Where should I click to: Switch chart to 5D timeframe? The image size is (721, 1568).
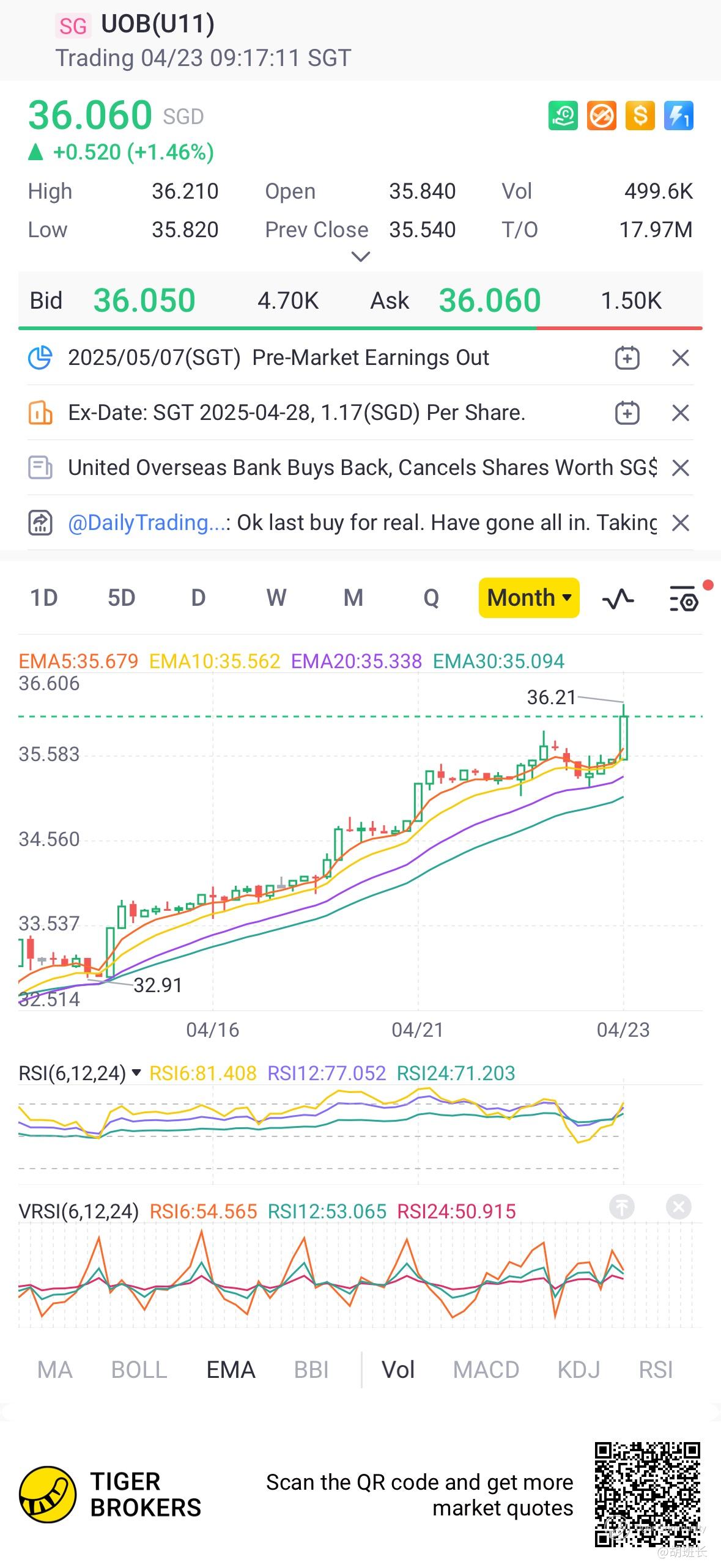pyautogui.click(x=121, y=598)
